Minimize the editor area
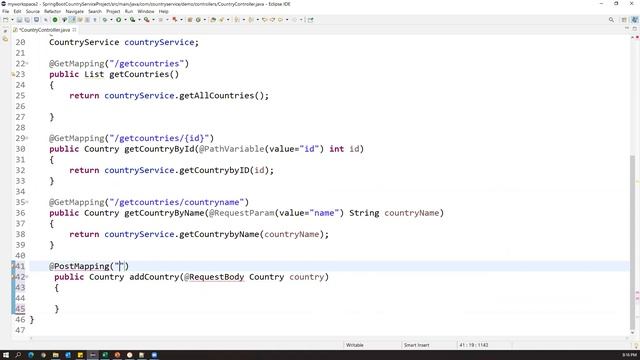The image size is (640, 360). 627,29
